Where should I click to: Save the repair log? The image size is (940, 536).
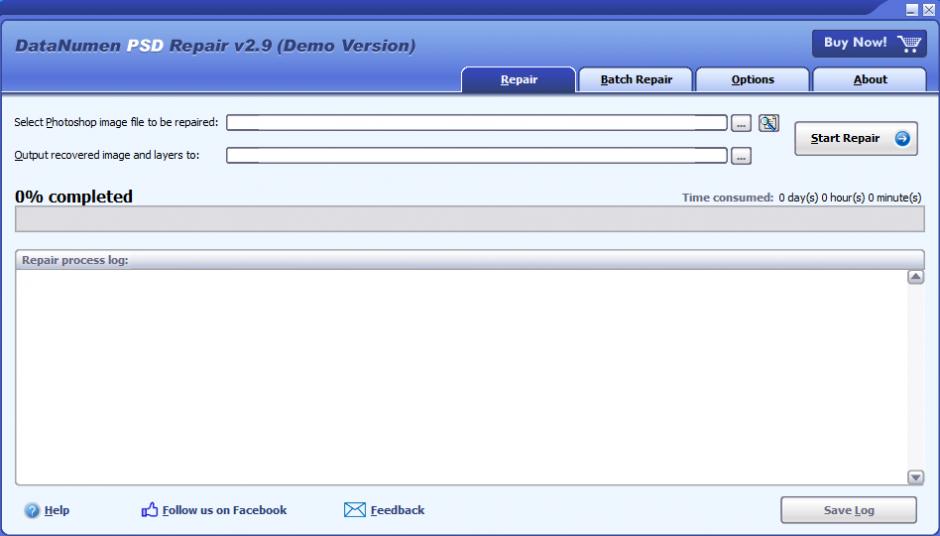(848, 510)
